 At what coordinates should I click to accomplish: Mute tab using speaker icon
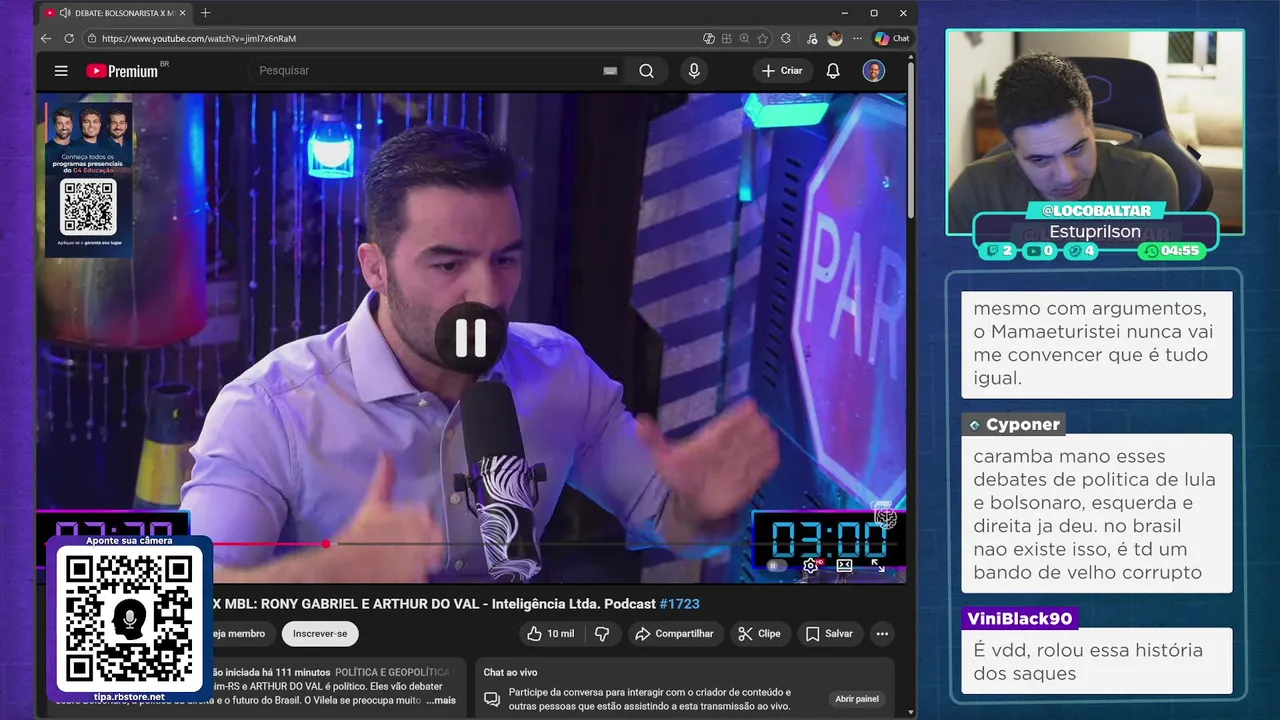pyautogui.click(x=65, y=13)
